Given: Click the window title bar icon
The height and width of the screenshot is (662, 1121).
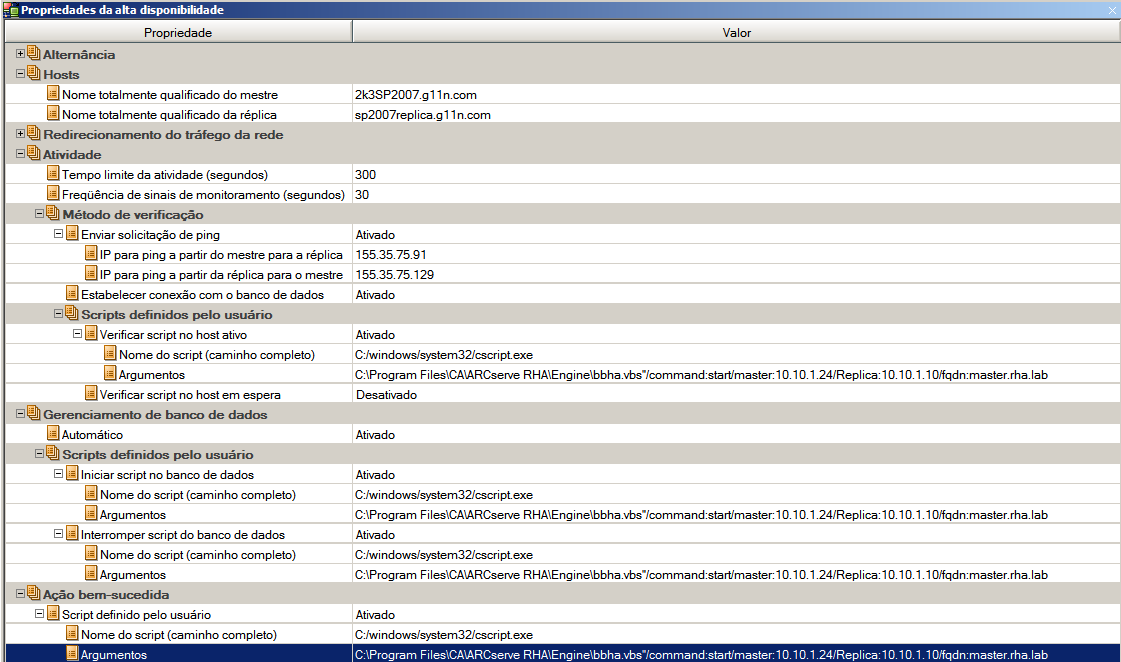Looking at the screenshot, I should click(x=11, y=10).
